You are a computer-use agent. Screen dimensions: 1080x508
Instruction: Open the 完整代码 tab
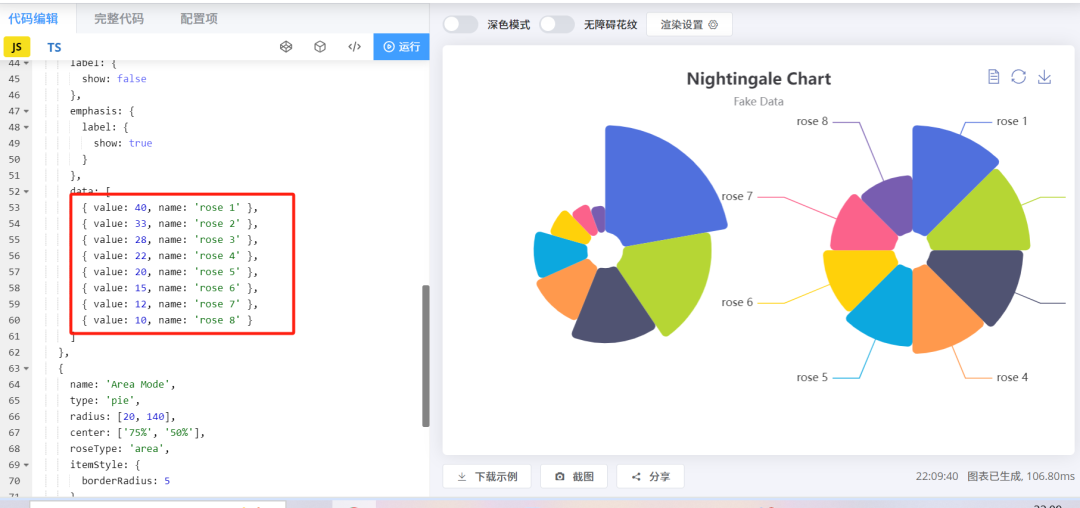click(x=119, y=19)
